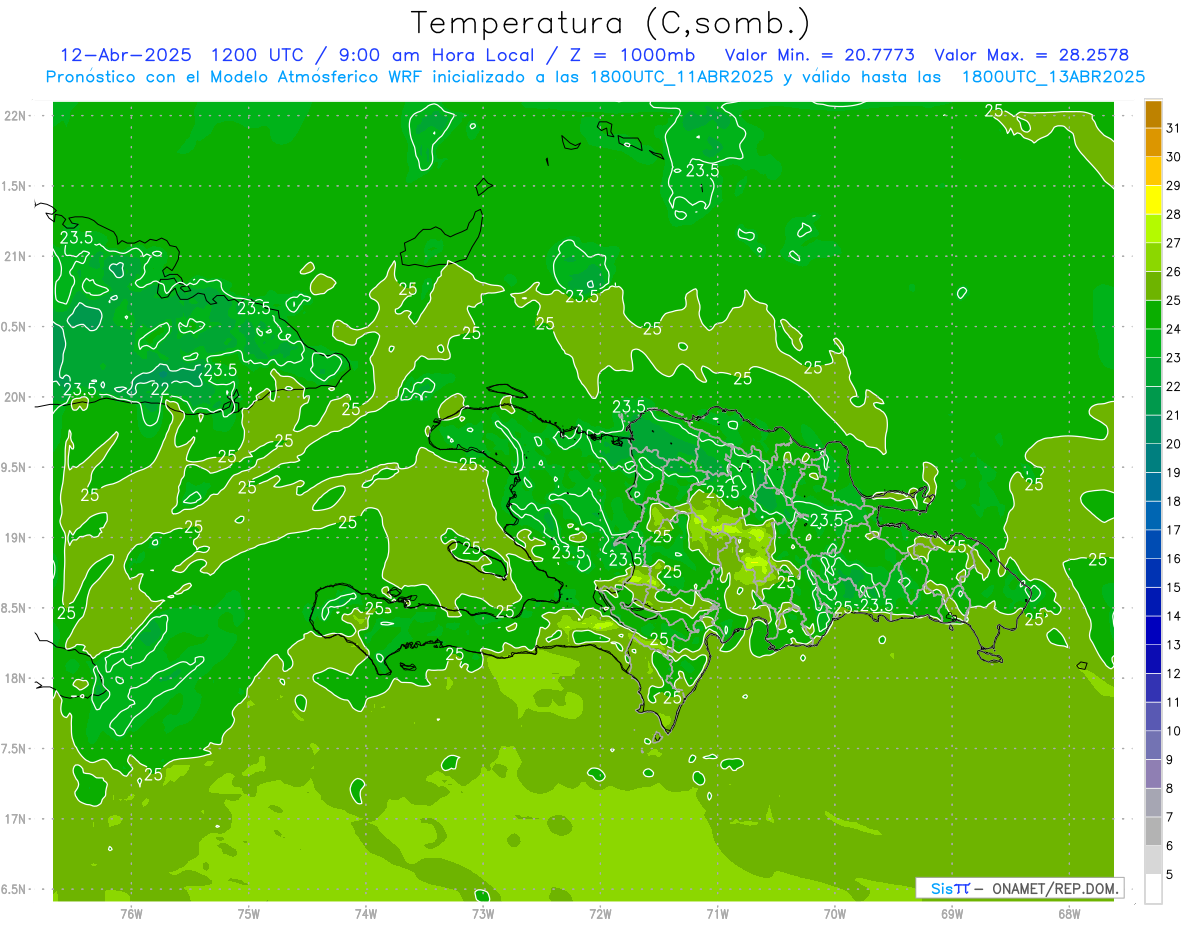Click the "19N" latitude axis label
1200x927 pixels.
point(14,538)
